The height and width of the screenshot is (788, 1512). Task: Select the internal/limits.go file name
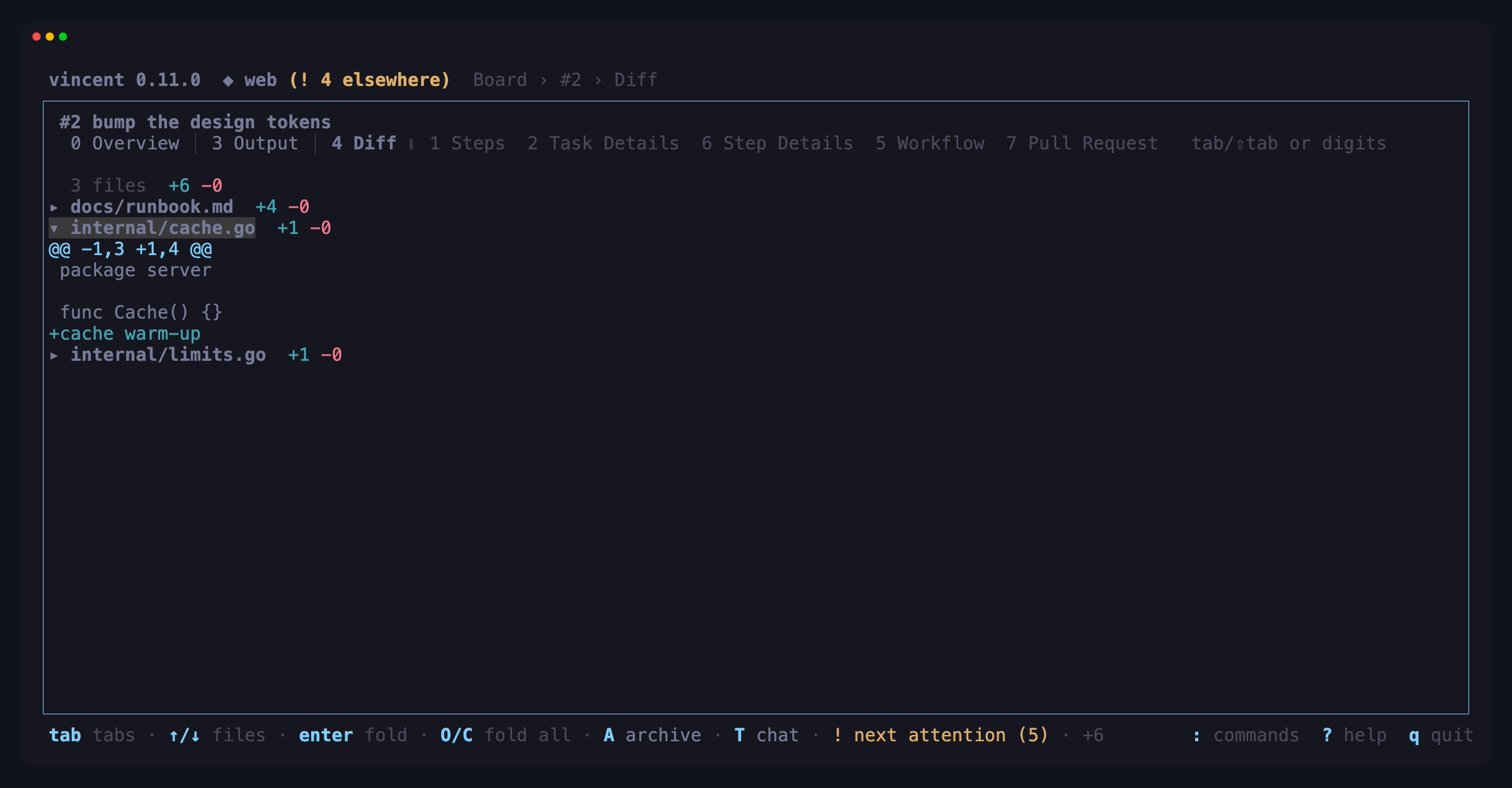[168, 355]
